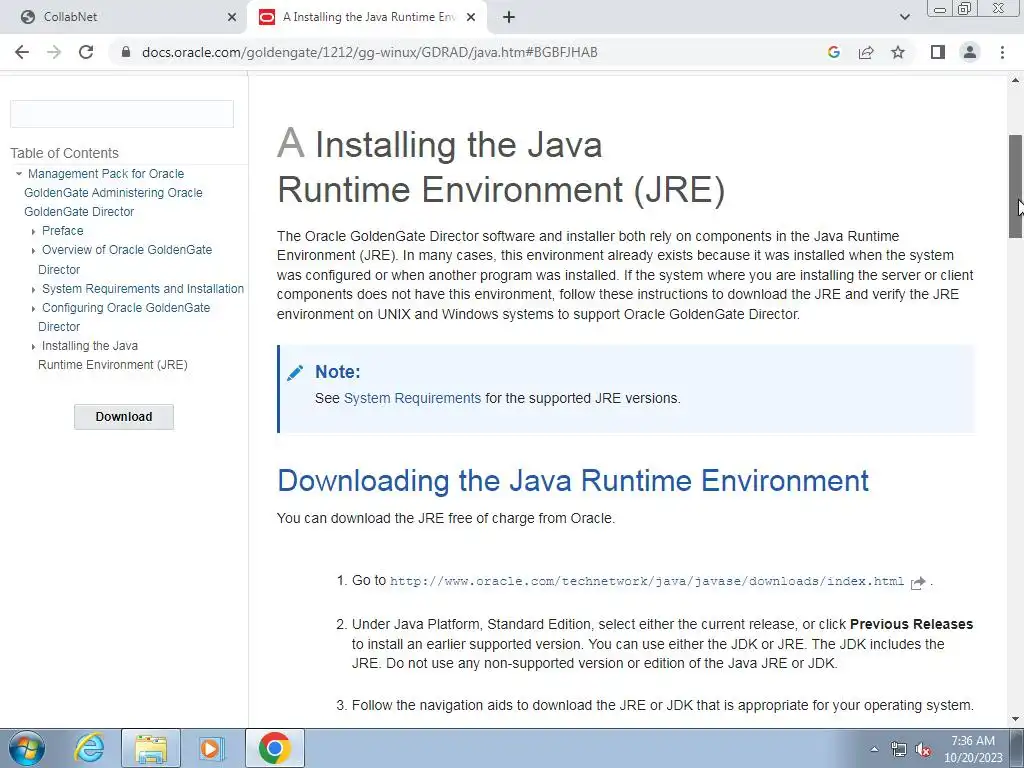
Task: Reload the current page
Action: 86,52
